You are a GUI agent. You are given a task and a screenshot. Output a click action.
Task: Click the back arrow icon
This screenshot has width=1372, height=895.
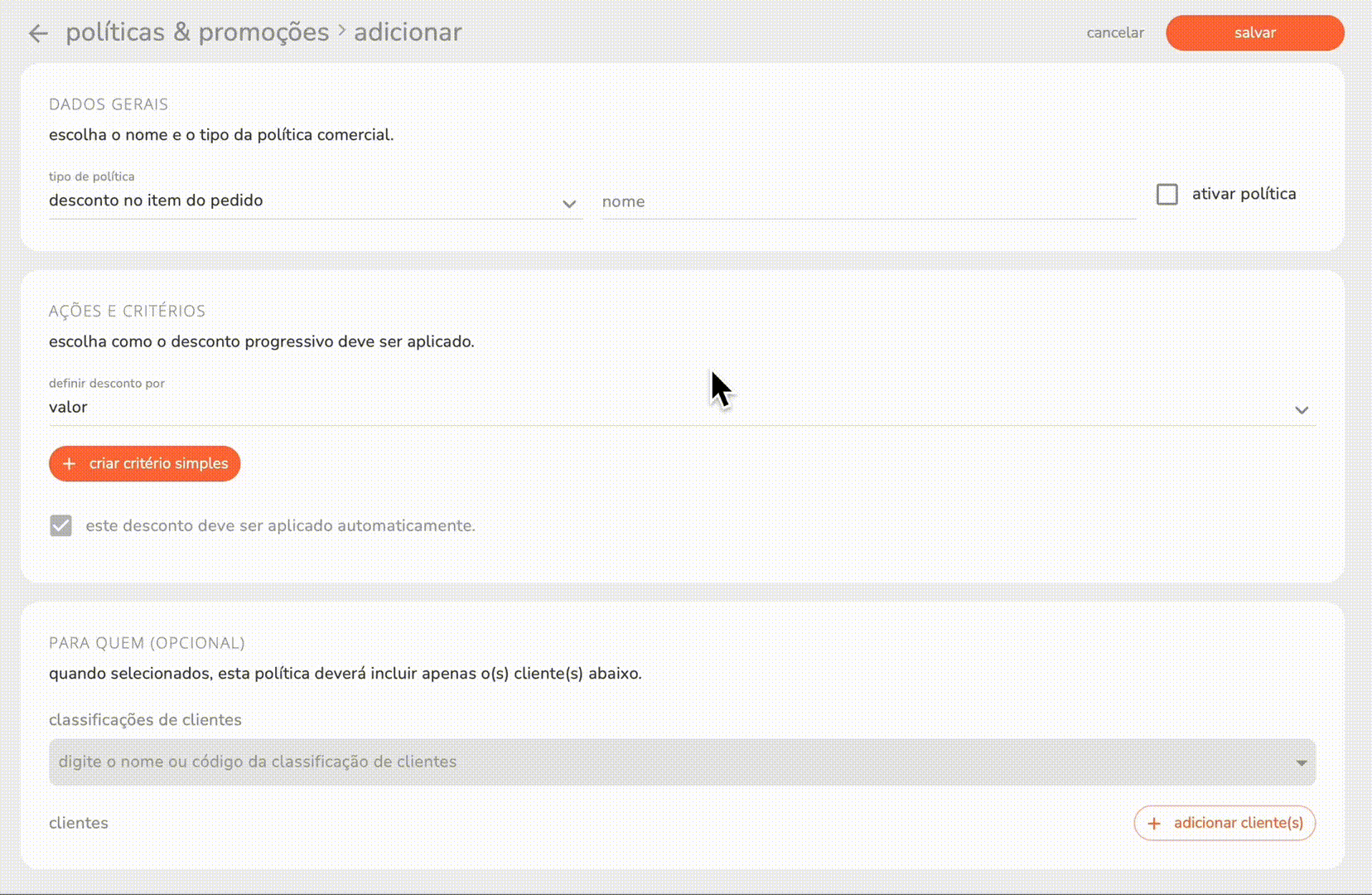click(x=37, y=33)
